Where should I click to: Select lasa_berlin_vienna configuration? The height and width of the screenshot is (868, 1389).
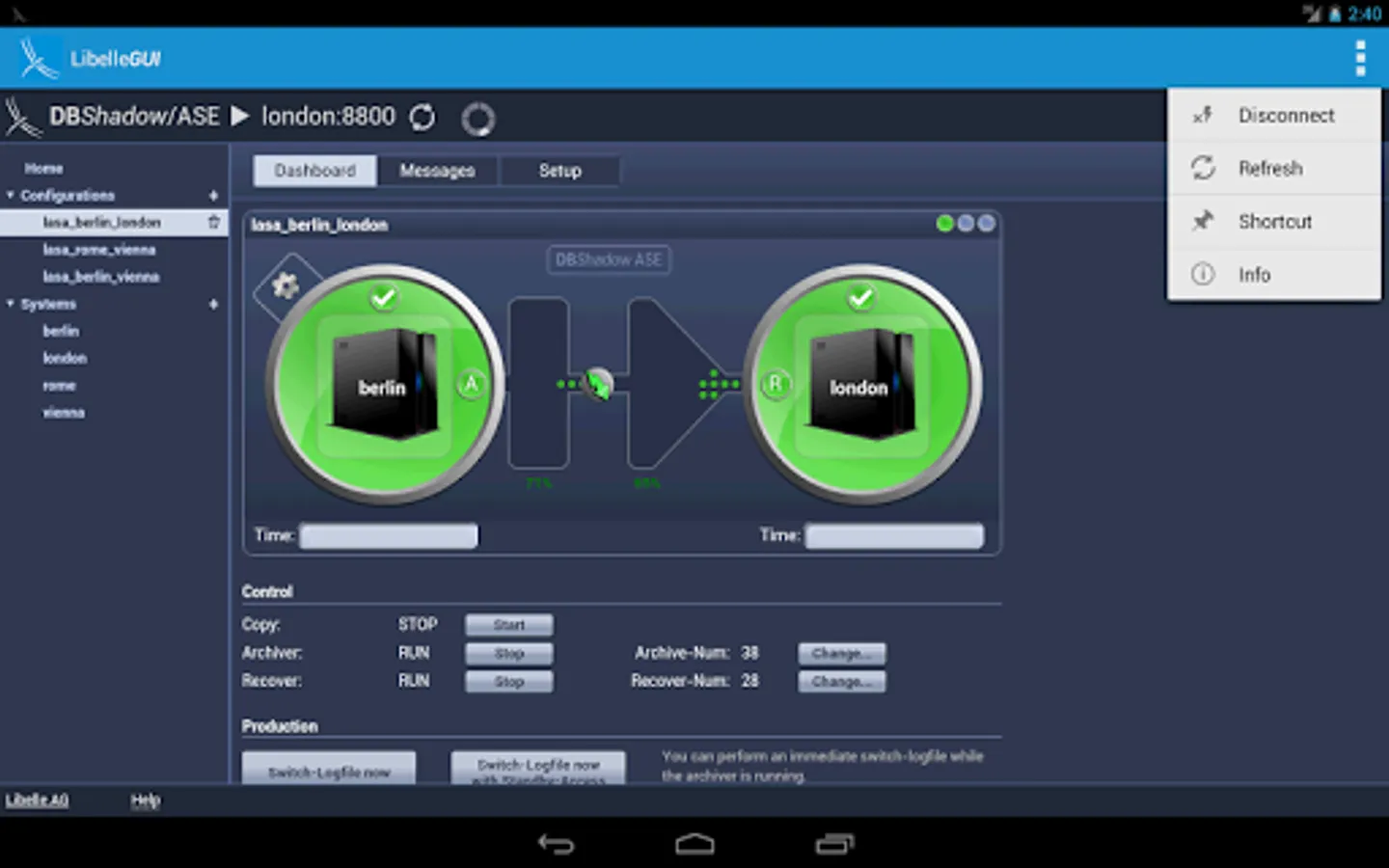pyautogui.click(x=100, y=277)
